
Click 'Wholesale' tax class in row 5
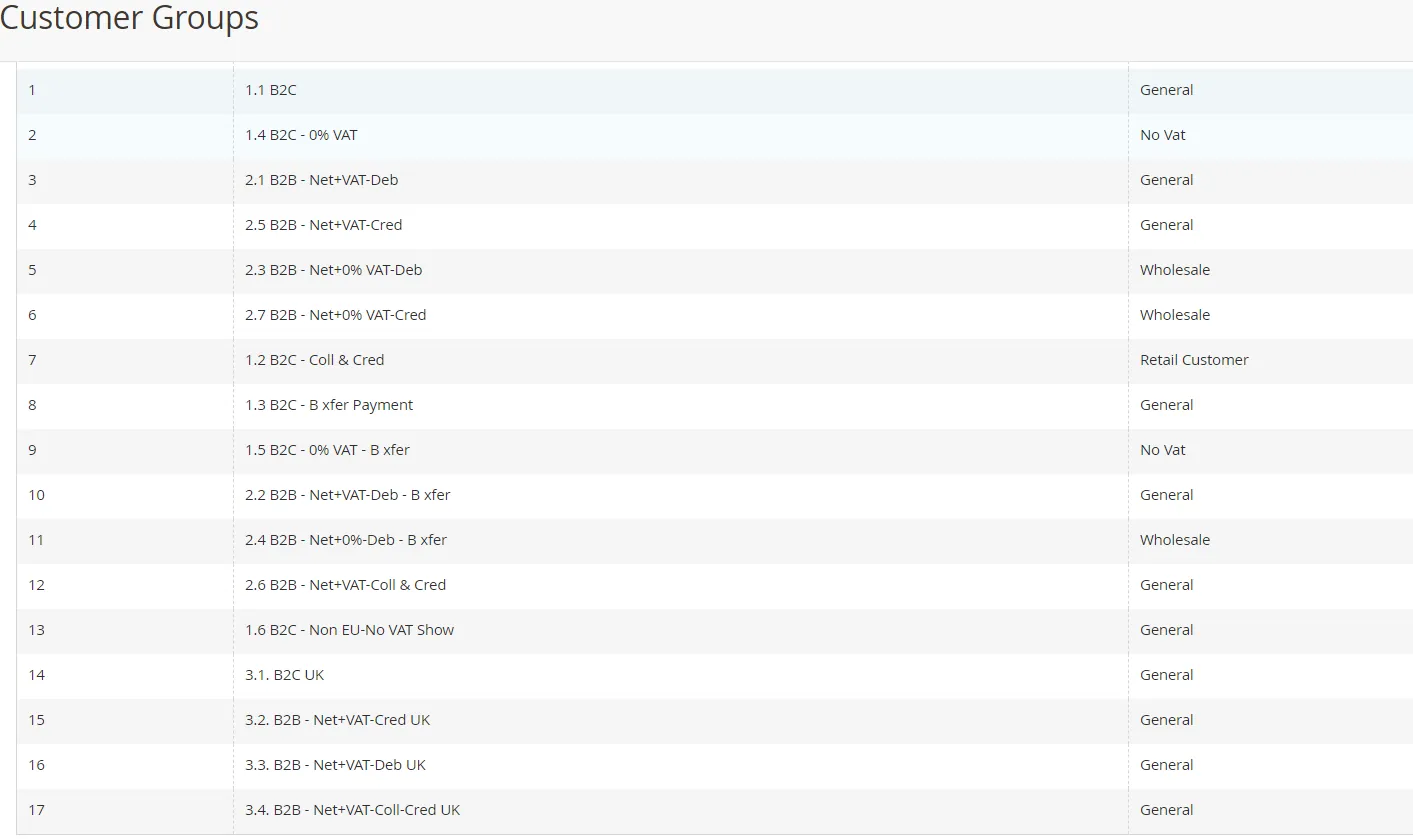[1175, 270]
